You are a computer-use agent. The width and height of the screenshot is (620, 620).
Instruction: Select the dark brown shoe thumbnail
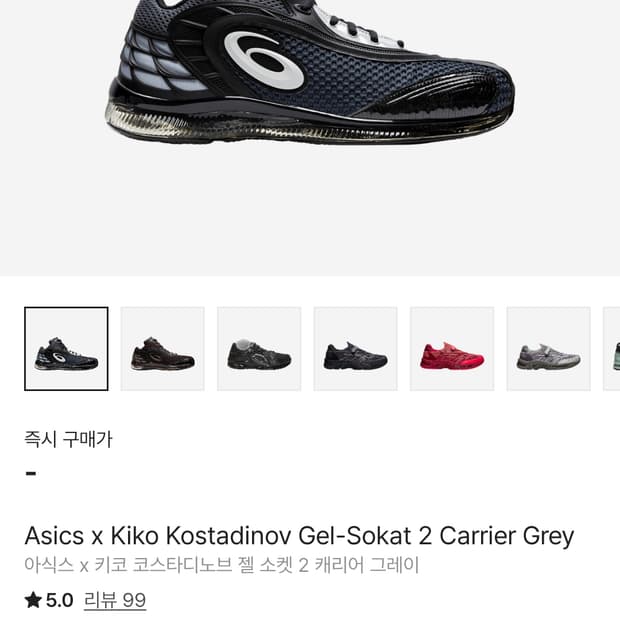[x=163, y=348]
